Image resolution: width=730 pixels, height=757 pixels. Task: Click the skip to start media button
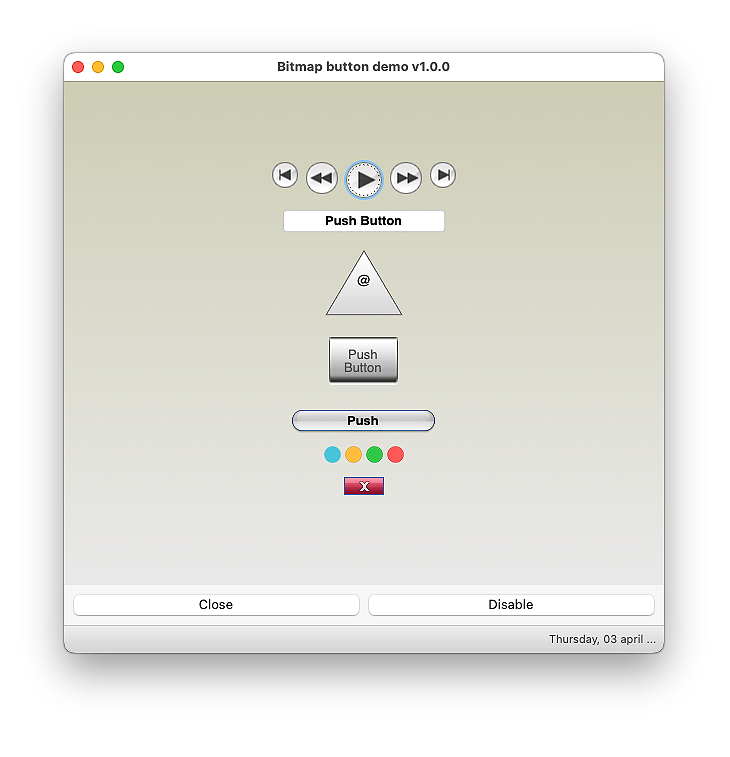point(285,175)
